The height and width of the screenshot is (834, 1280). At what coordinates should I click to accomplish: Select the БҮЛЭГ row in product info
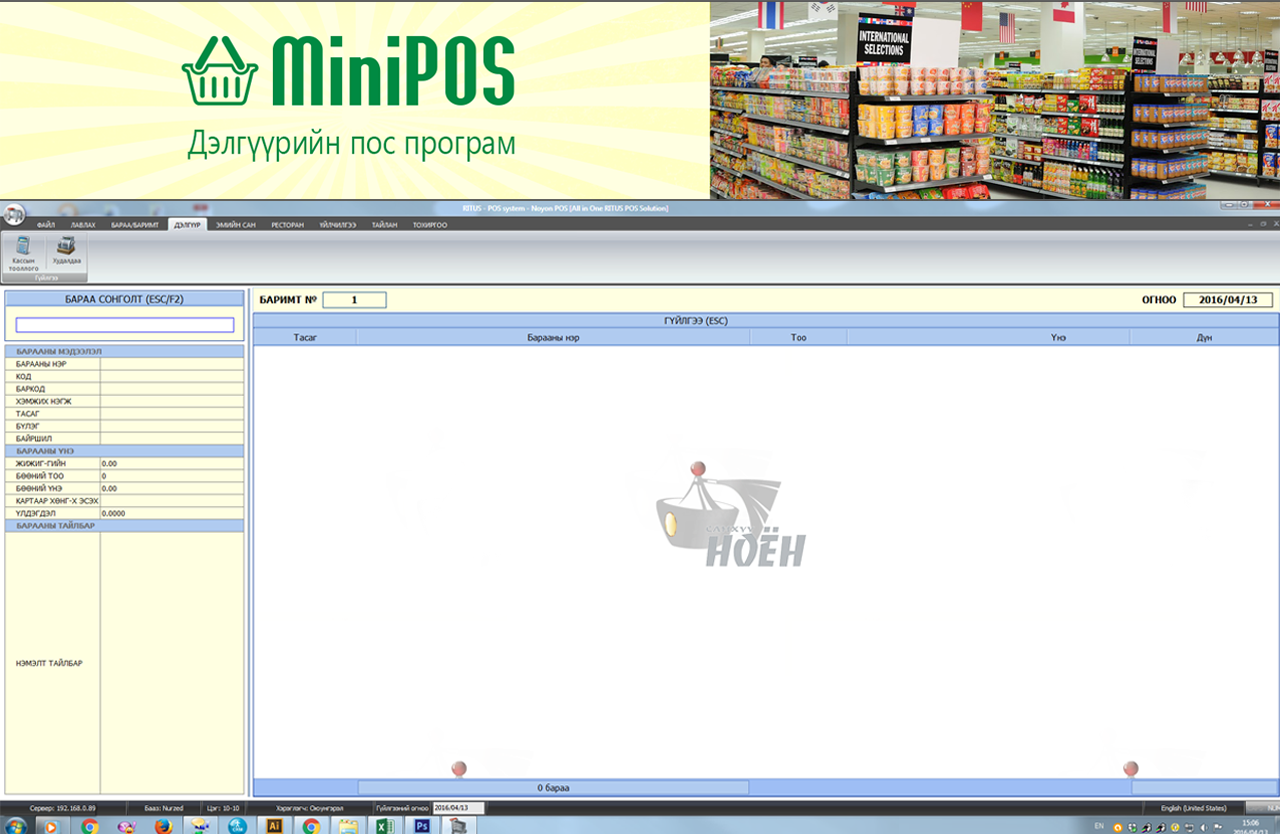click(x=125, y=426)
